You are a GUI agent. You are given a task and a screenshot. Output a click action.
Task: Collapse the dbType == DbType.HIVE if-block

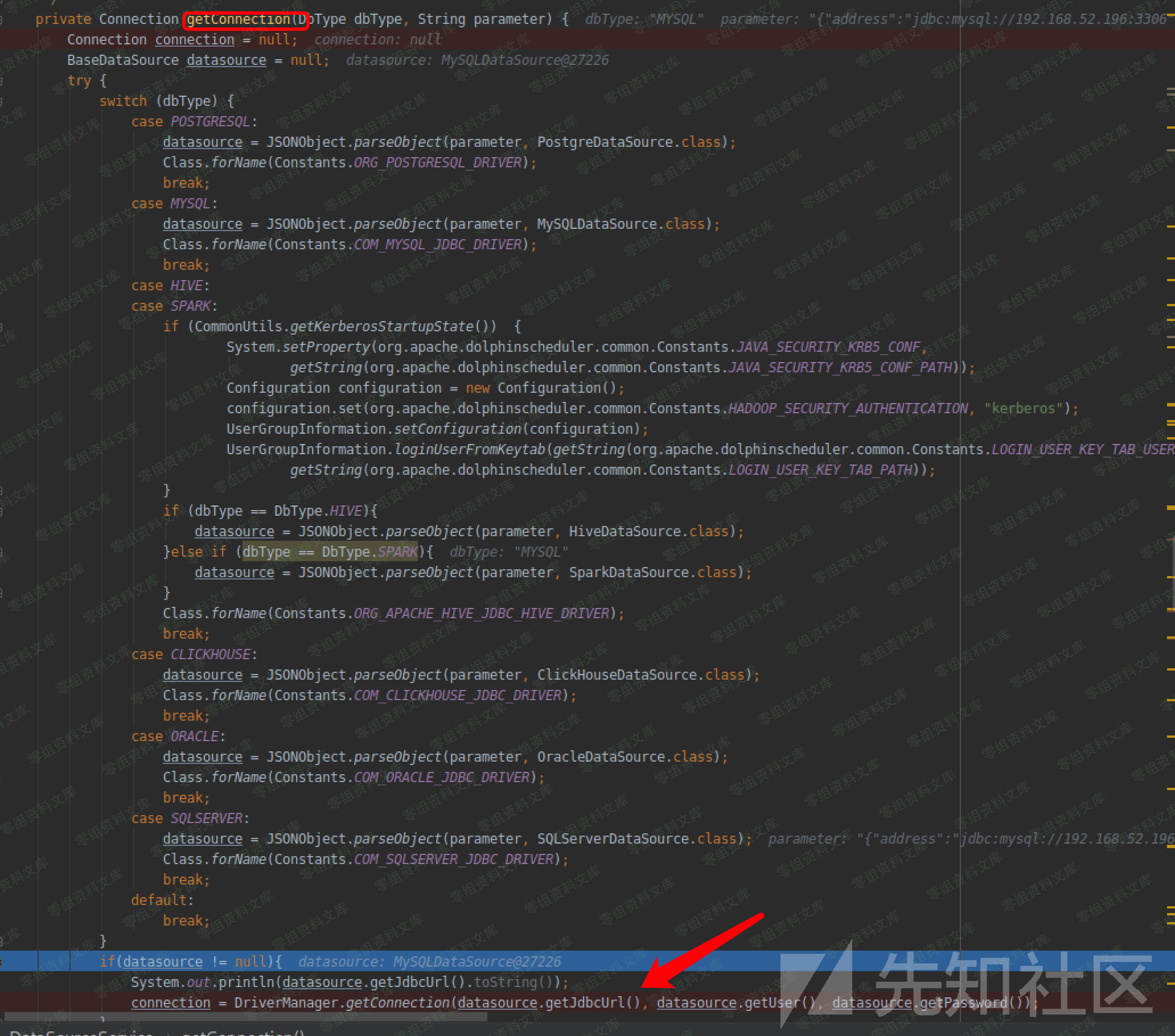point(2,511)
